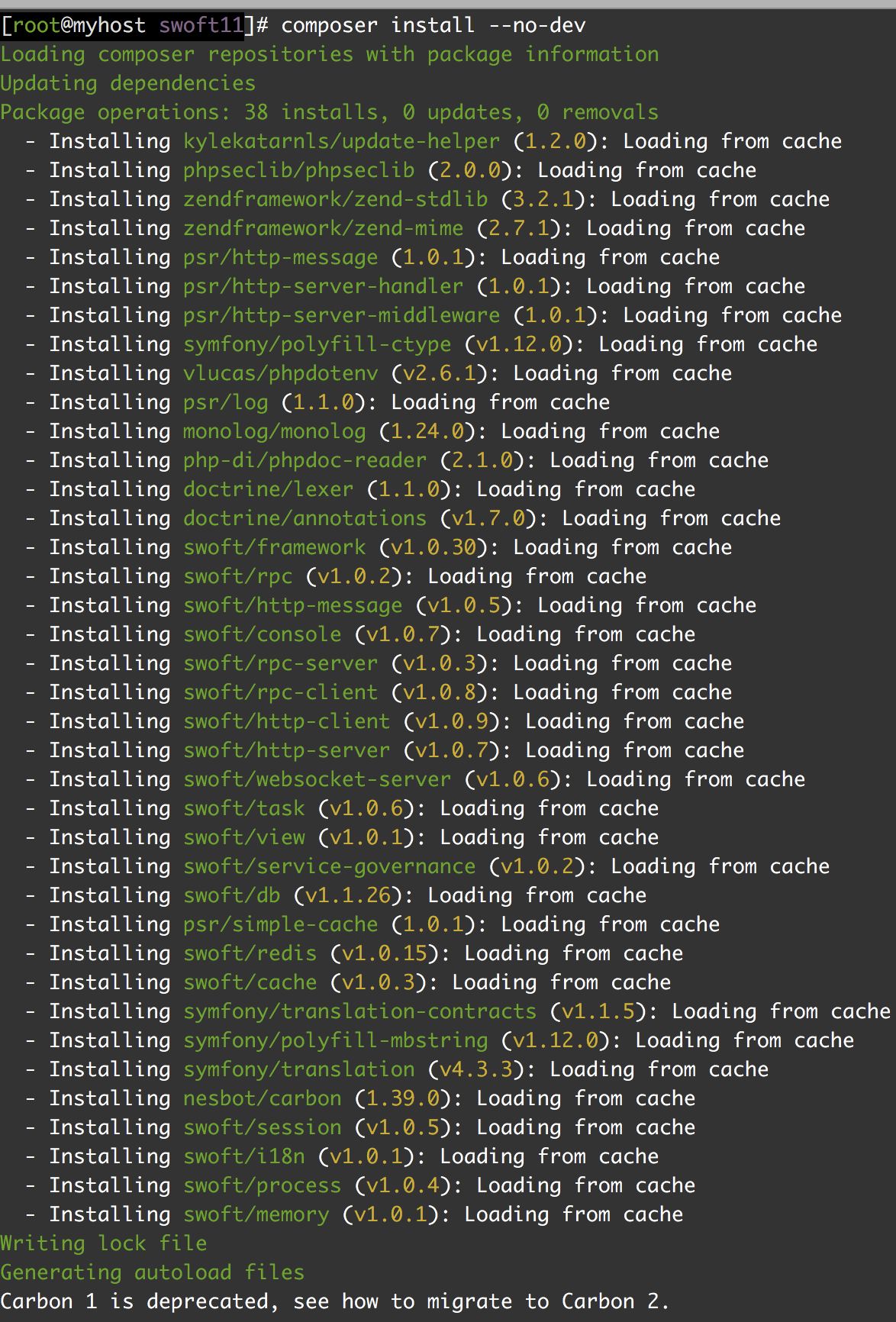
Task: Click package name 'swoft/framework'
Action: coord(275,548)
